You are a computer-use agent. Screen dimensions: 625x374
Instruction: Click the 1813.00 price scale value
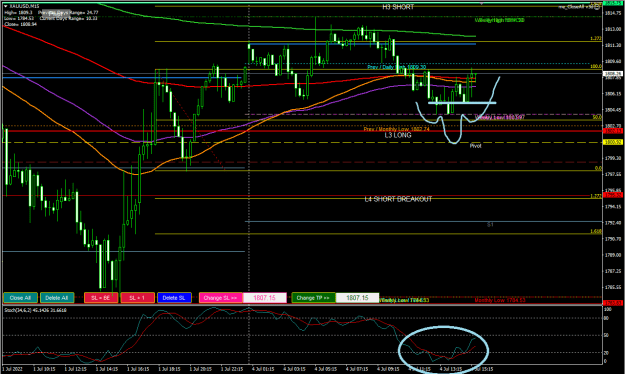pyautogui.click(x=613, y=29)
